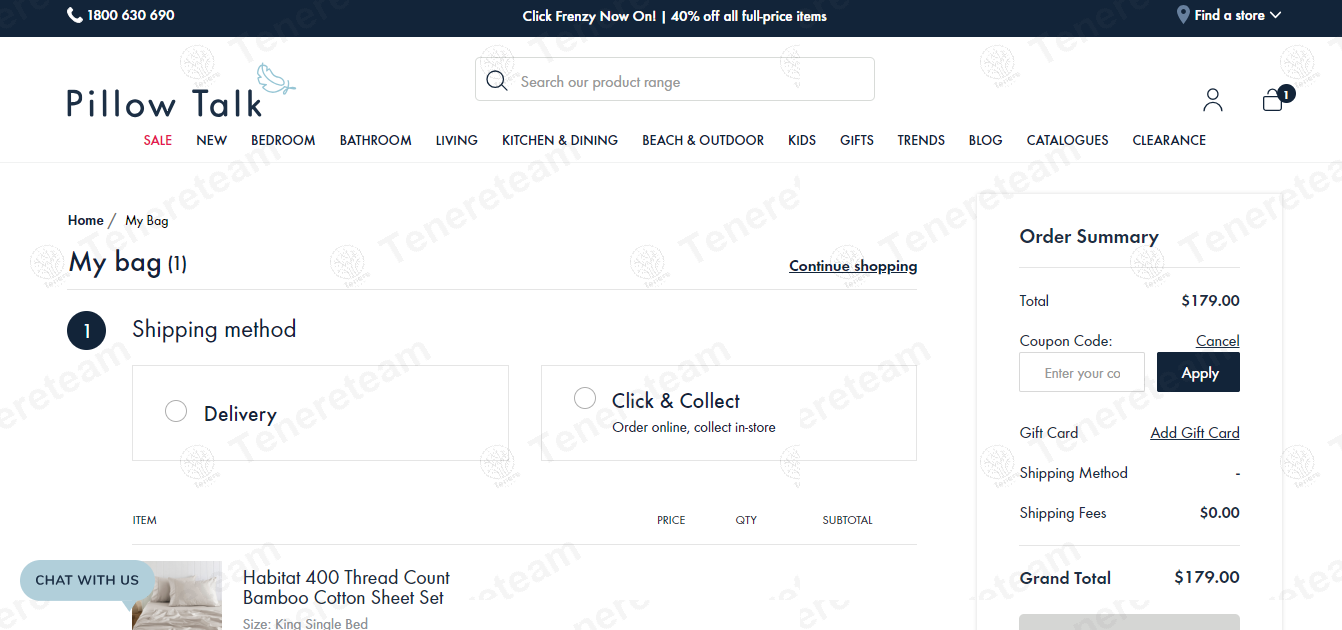Open the NEW menu item
Screen dimensions: 1342x630
click(212, 140)
